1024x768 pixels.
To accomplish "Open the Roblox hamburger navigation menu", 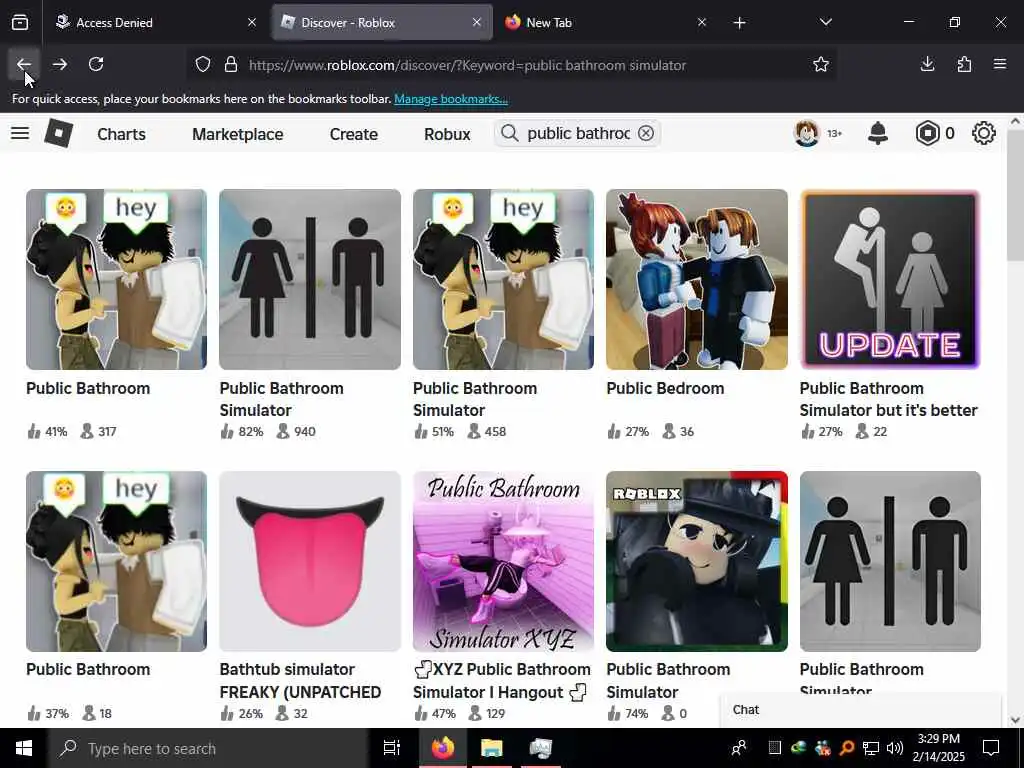I will click(x=20, y=133).
